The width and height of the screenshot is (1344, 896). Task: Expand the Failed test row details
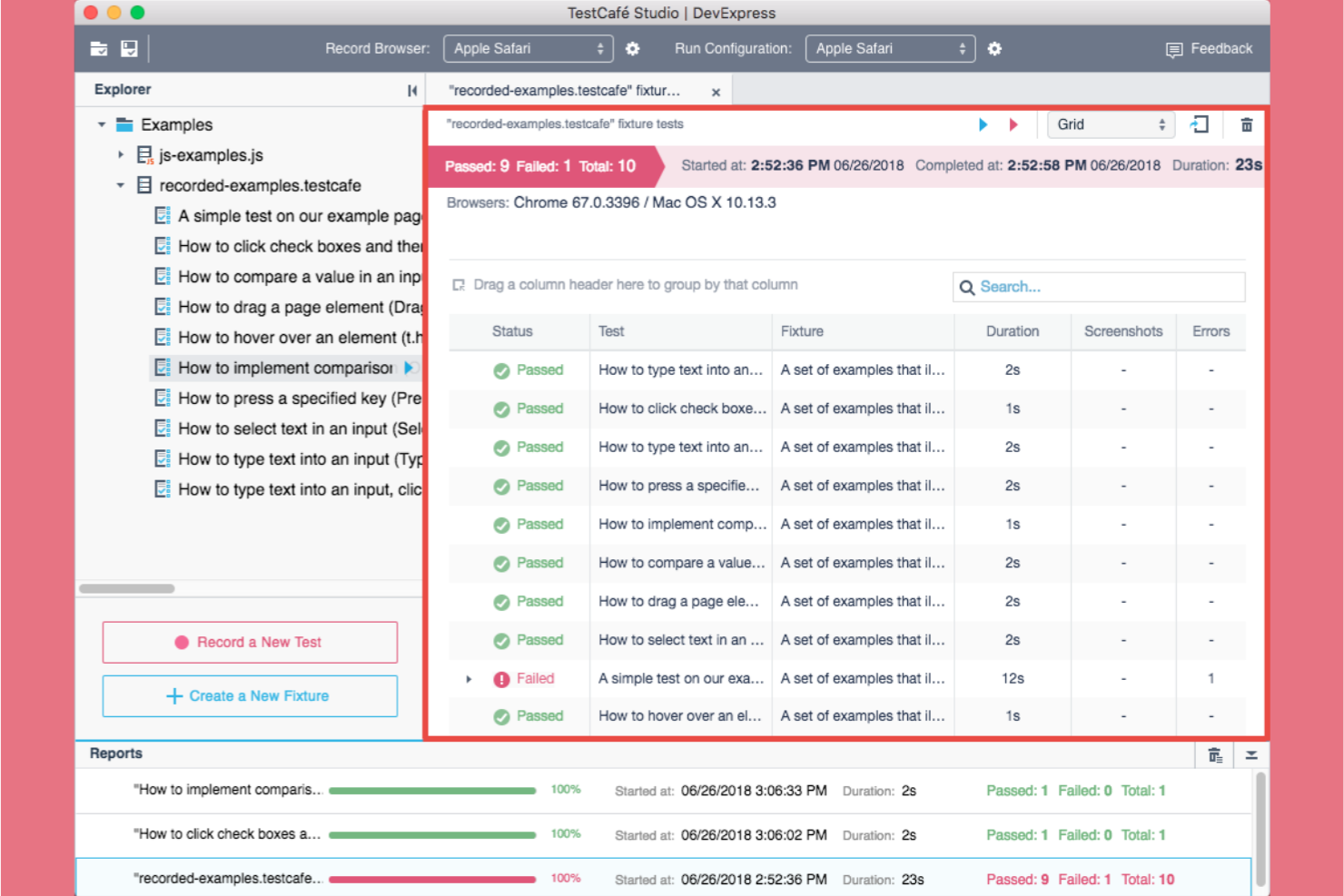pos(469,679)
